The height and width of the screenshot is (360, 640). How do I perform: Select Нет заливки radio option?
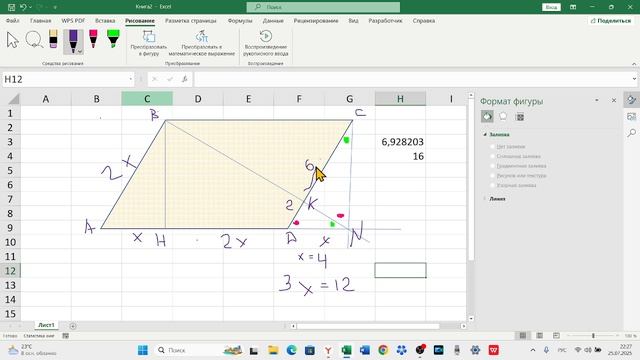(x=493, y=147)
